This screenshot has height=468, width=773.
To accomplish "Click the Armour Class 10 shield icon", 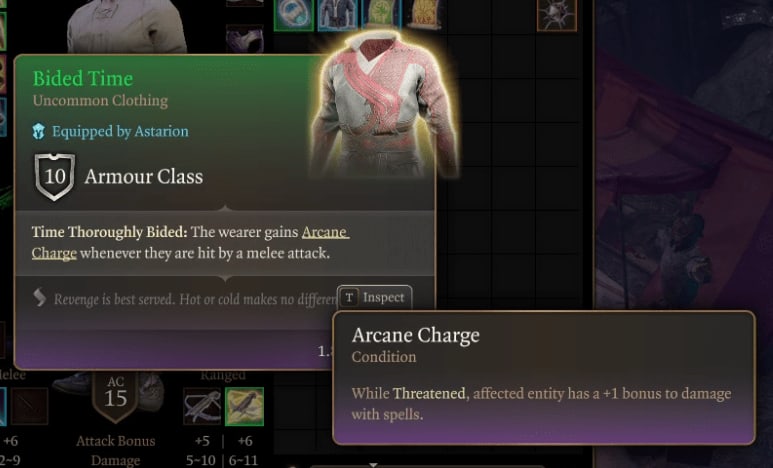I will pos(55,177).
